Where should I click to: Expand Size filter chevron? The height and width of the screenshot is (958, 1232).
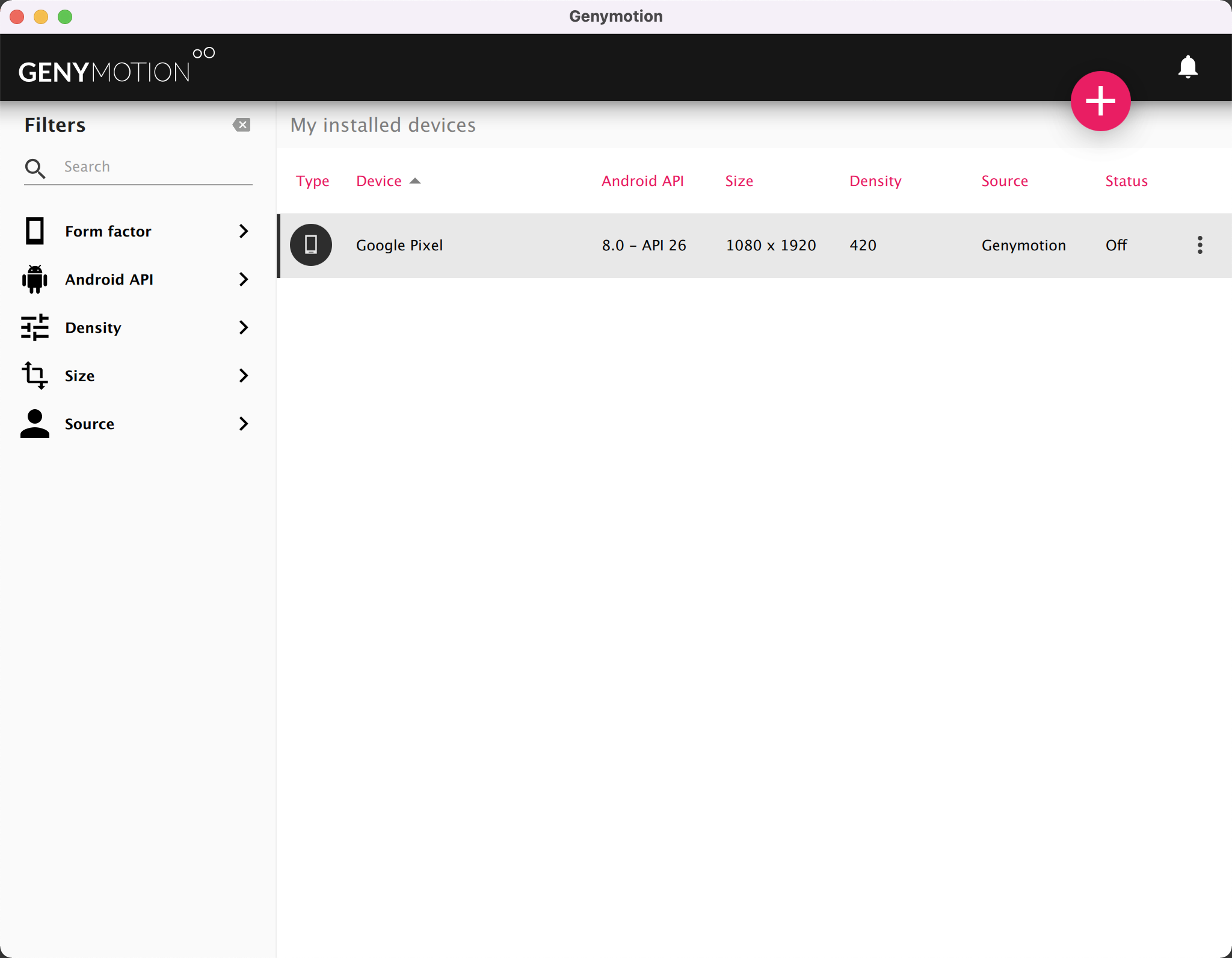click(x=244, y=375)
